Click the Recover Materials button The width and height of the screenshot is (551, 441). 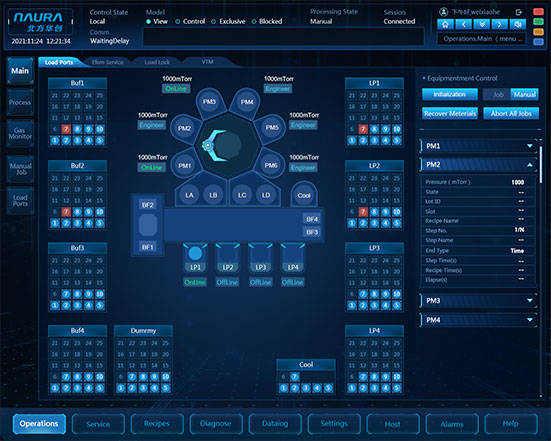point(450,114)
